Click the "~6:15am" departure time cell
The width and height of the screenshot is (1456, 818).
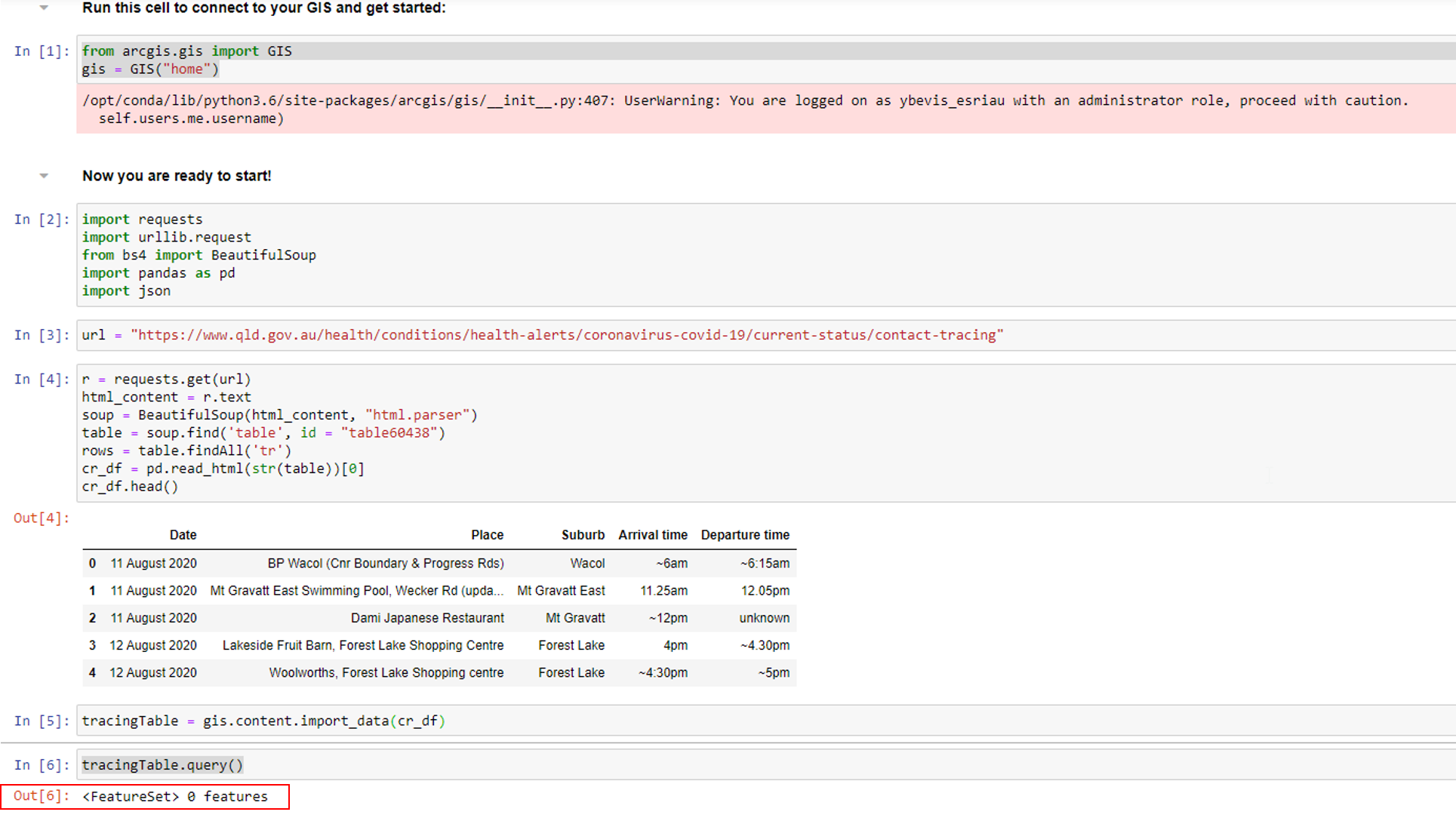pos(765,564)
